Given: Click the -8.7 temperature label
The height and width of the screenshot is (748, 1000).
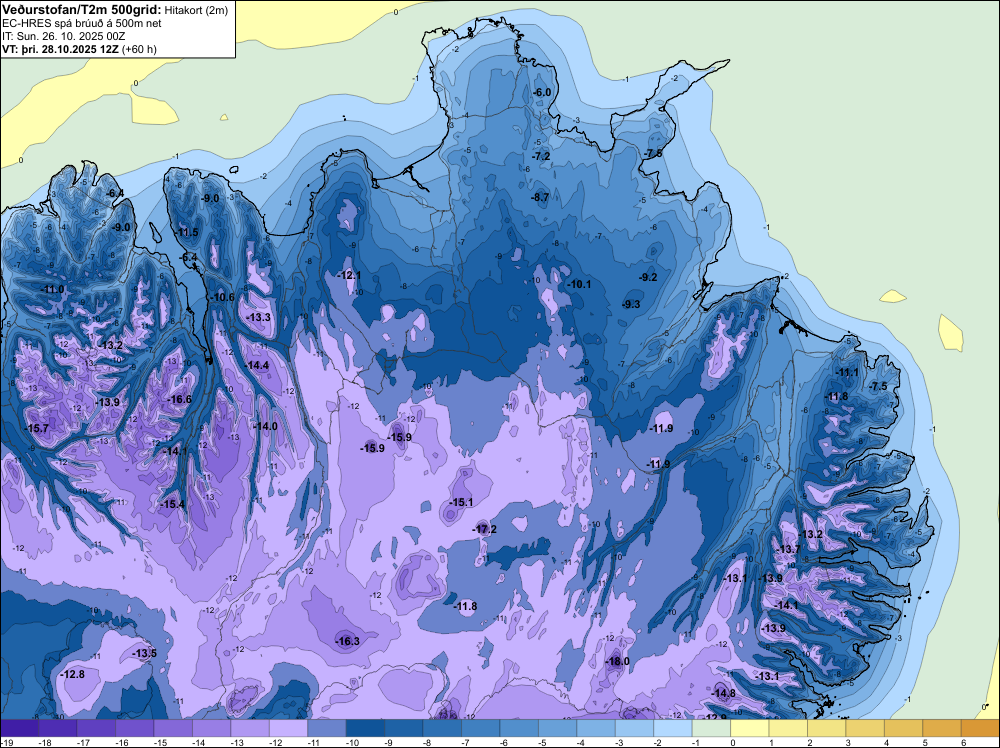Looking at the screenshot, I should coord(540,198).
